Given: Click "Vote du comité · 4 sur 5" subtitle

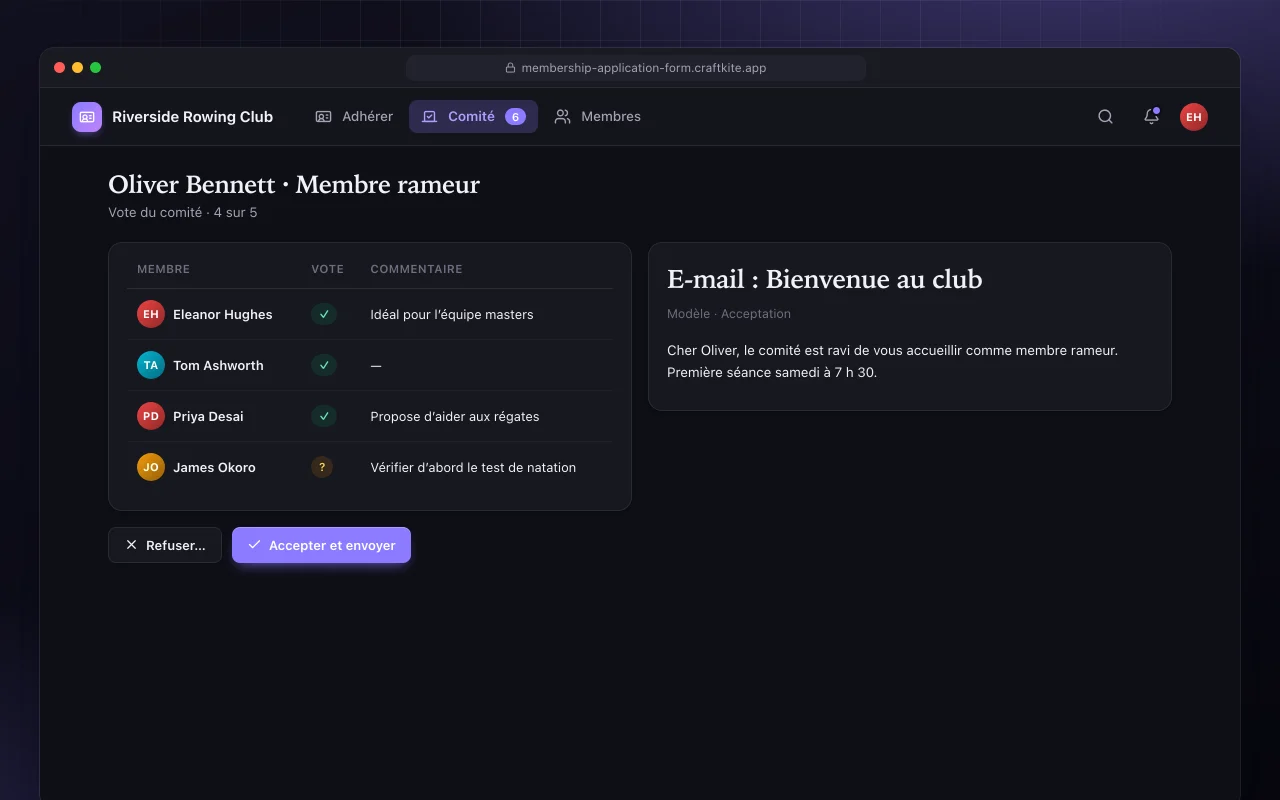Looking at the screenshot, I should (183, 212).
